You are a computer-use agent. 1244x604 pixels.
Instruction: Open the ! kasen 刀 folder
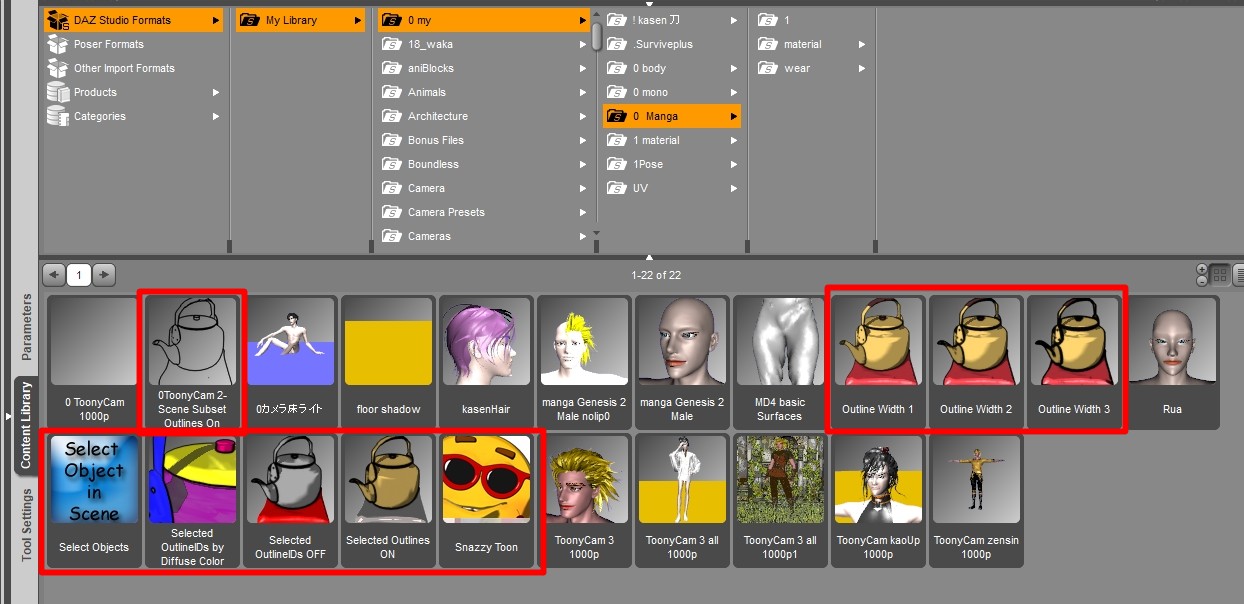(x=672, y=20)
